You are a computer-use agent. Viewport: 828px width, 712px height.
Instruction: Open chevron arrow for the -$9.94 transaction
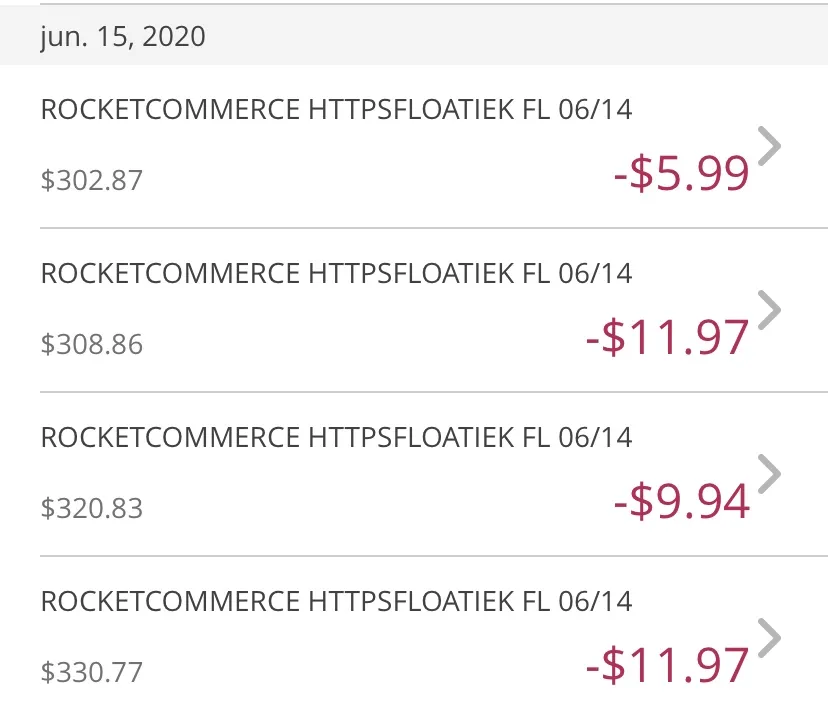pyautogui.click(x=769, y=474)
